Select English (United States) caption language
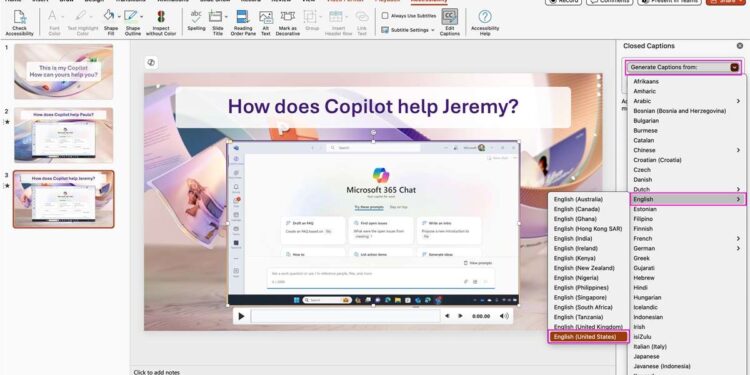750x375 pixels. click(x=588, y=337)
